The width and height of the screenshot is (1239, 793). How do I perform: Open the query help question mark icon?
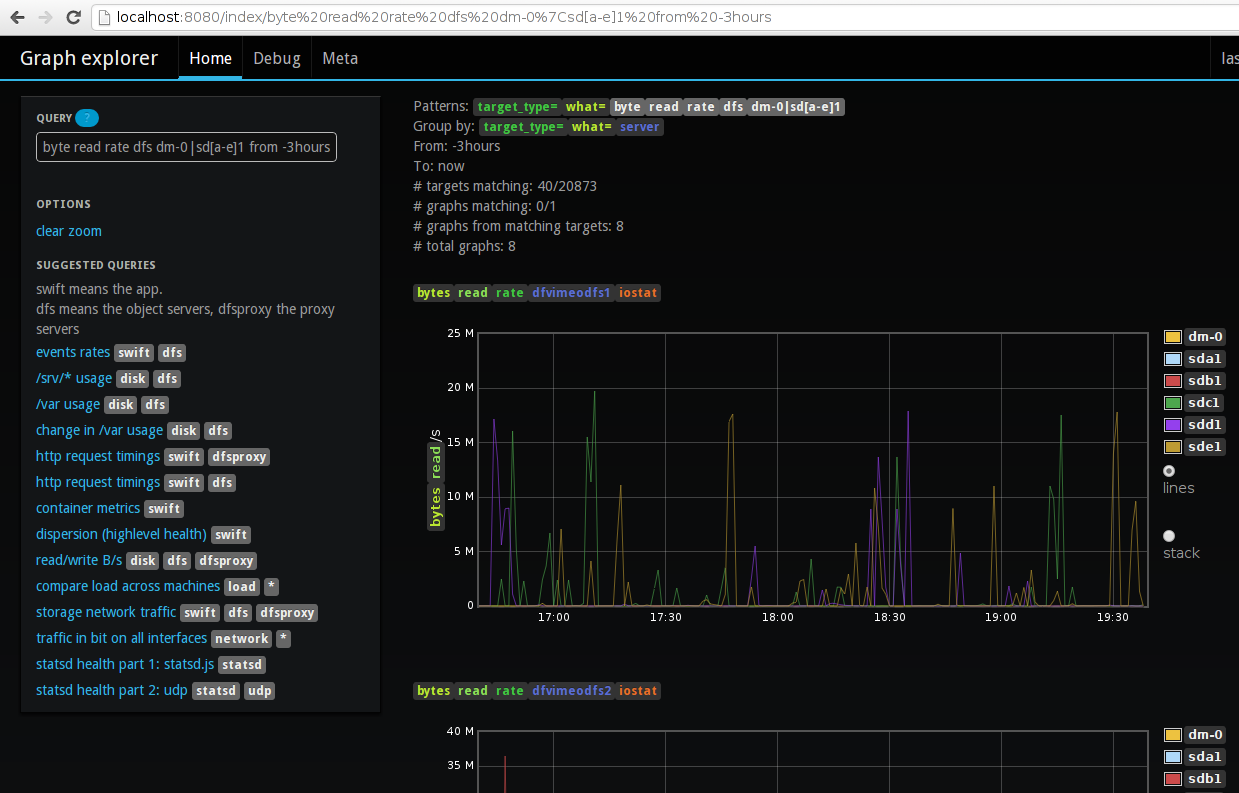pos(87,118)
